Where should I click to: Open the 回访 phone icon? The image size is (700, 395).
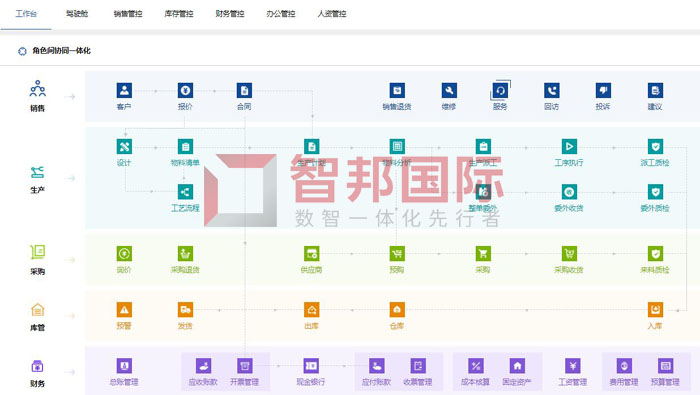tap(552, 91)
